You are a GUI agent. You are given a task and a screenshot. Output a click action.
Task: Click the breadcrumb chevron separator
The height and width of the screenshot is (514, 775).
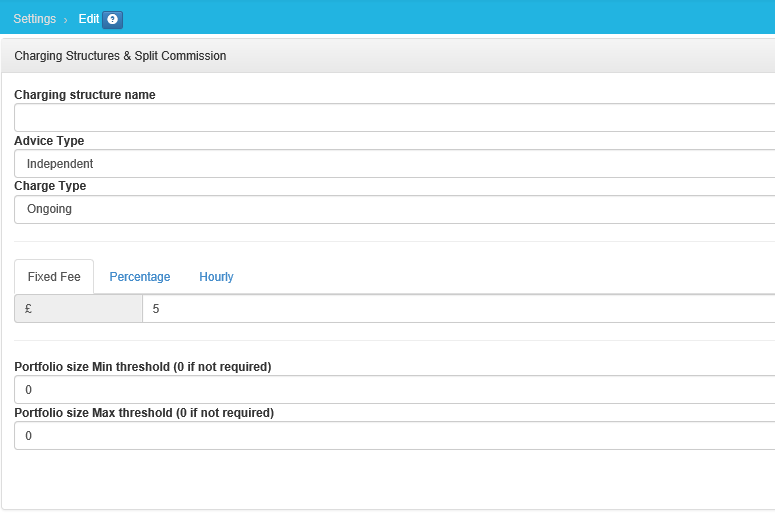66,20
